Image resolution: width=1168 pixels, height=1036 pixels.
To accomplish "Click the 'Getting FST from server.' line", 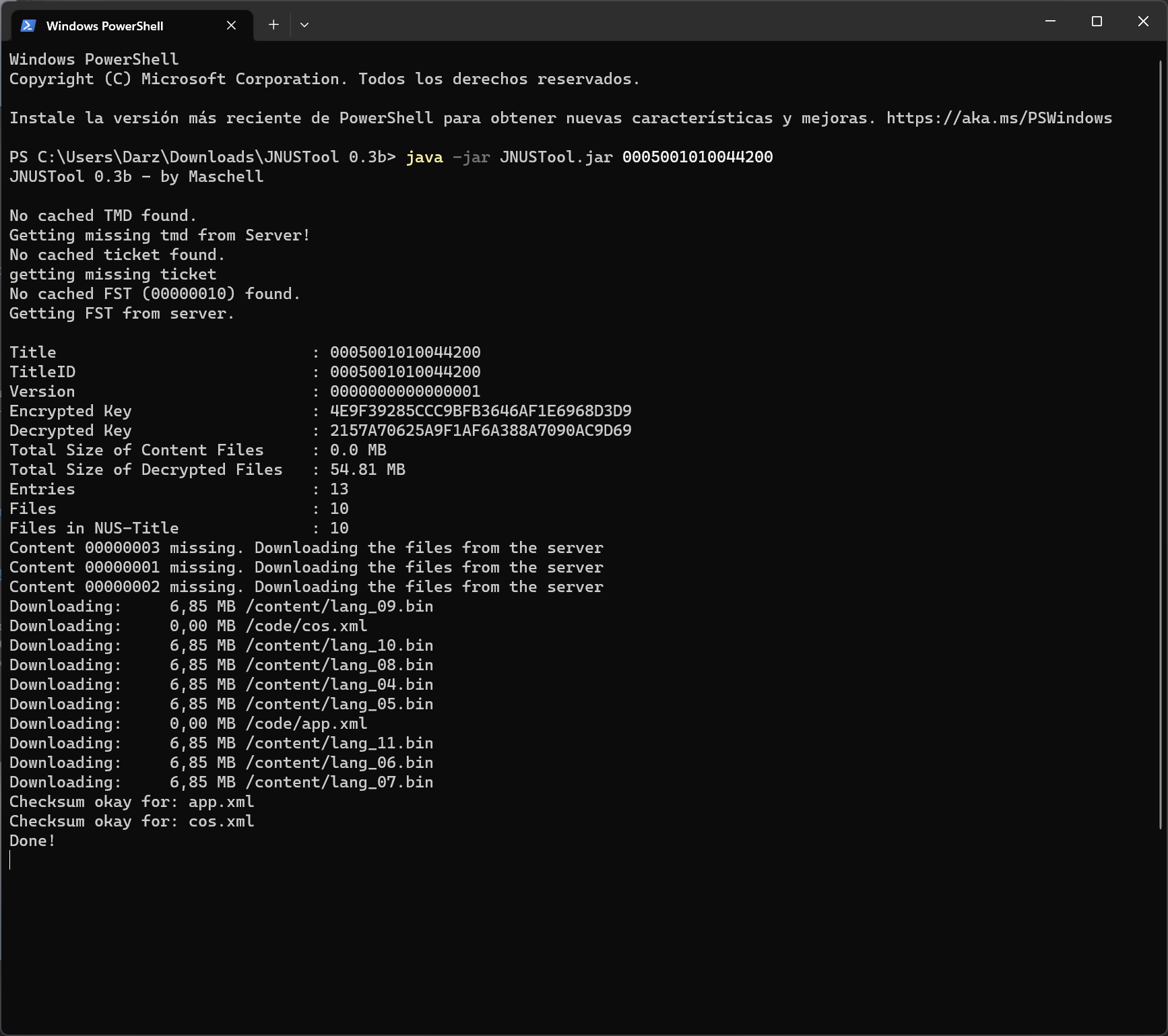I will [x=122, y=313].
